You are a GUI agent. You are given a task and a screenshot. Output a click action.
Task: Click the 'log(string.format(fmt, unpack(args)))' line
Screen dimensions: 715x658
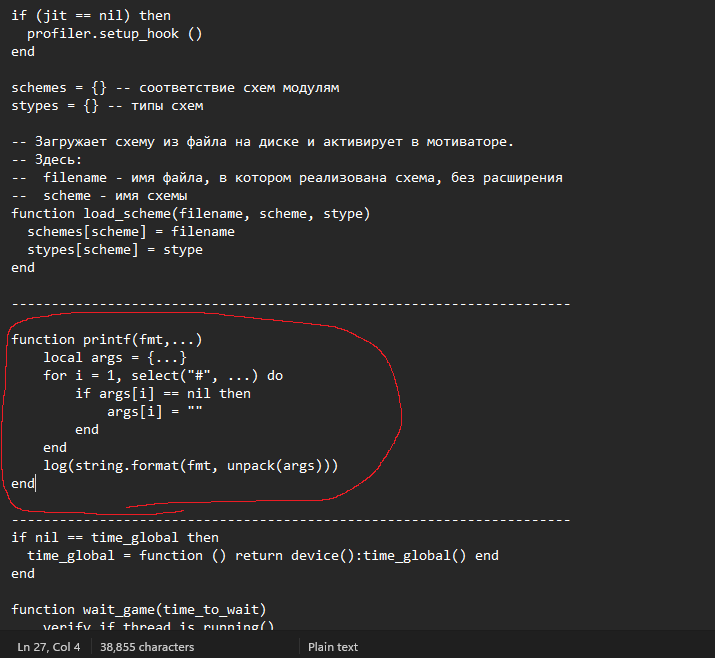[191, 466]
